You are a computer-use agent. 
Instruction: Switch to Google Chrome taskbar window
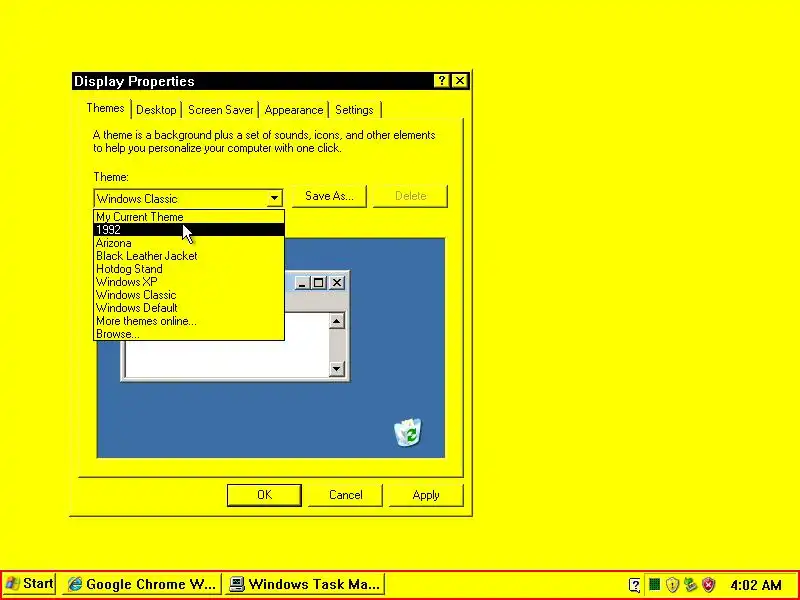pos(143,584)
